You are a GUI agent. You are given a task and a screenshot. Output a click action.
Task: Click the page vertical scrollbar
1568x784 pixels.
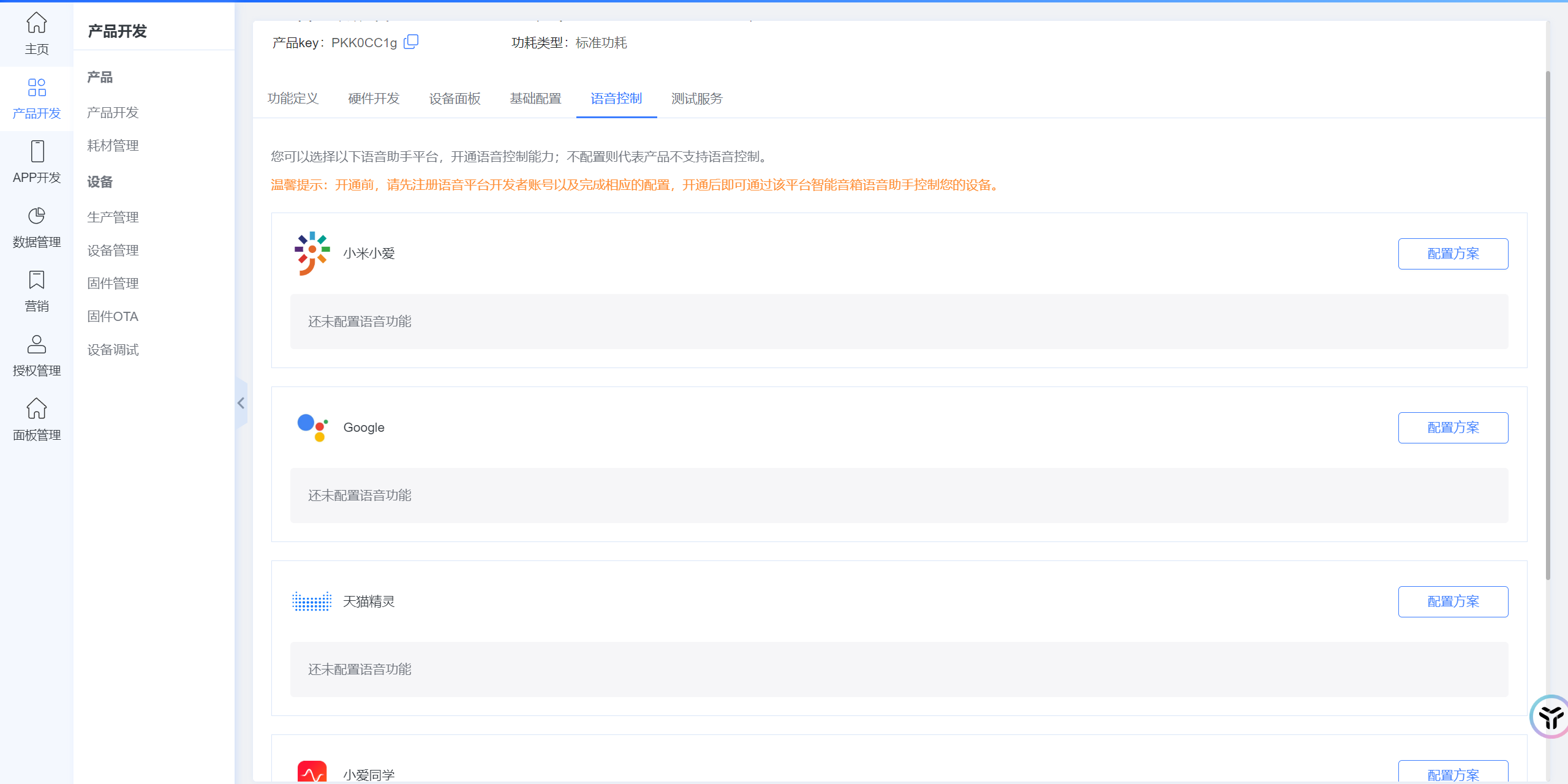[1548, 325]
